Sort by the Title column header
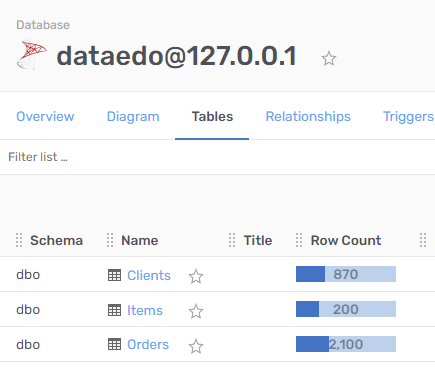Image resolution: width=435 pixels, height=379 pixels. tap(258, 240)
